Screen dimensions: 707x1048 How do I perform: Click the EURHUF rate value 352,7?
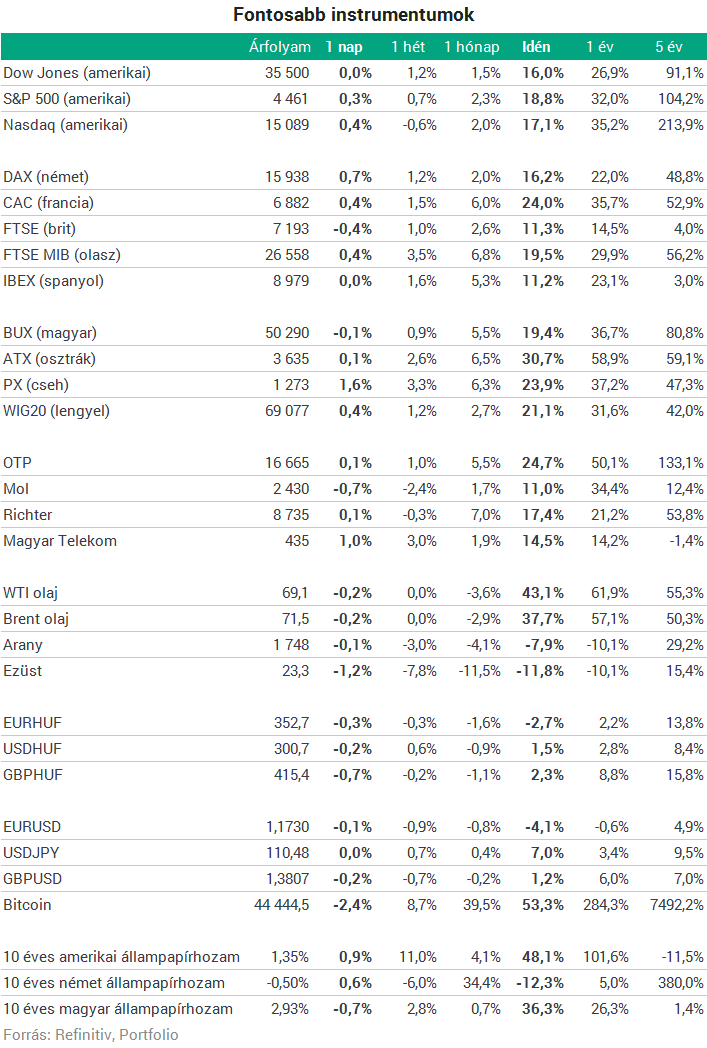[x=291, y=723]
